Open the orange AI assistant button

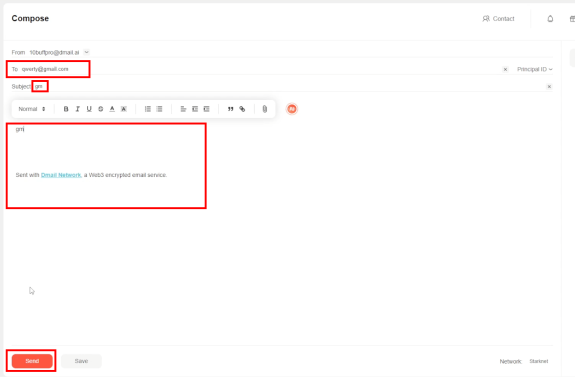click(x=292, y=109)
